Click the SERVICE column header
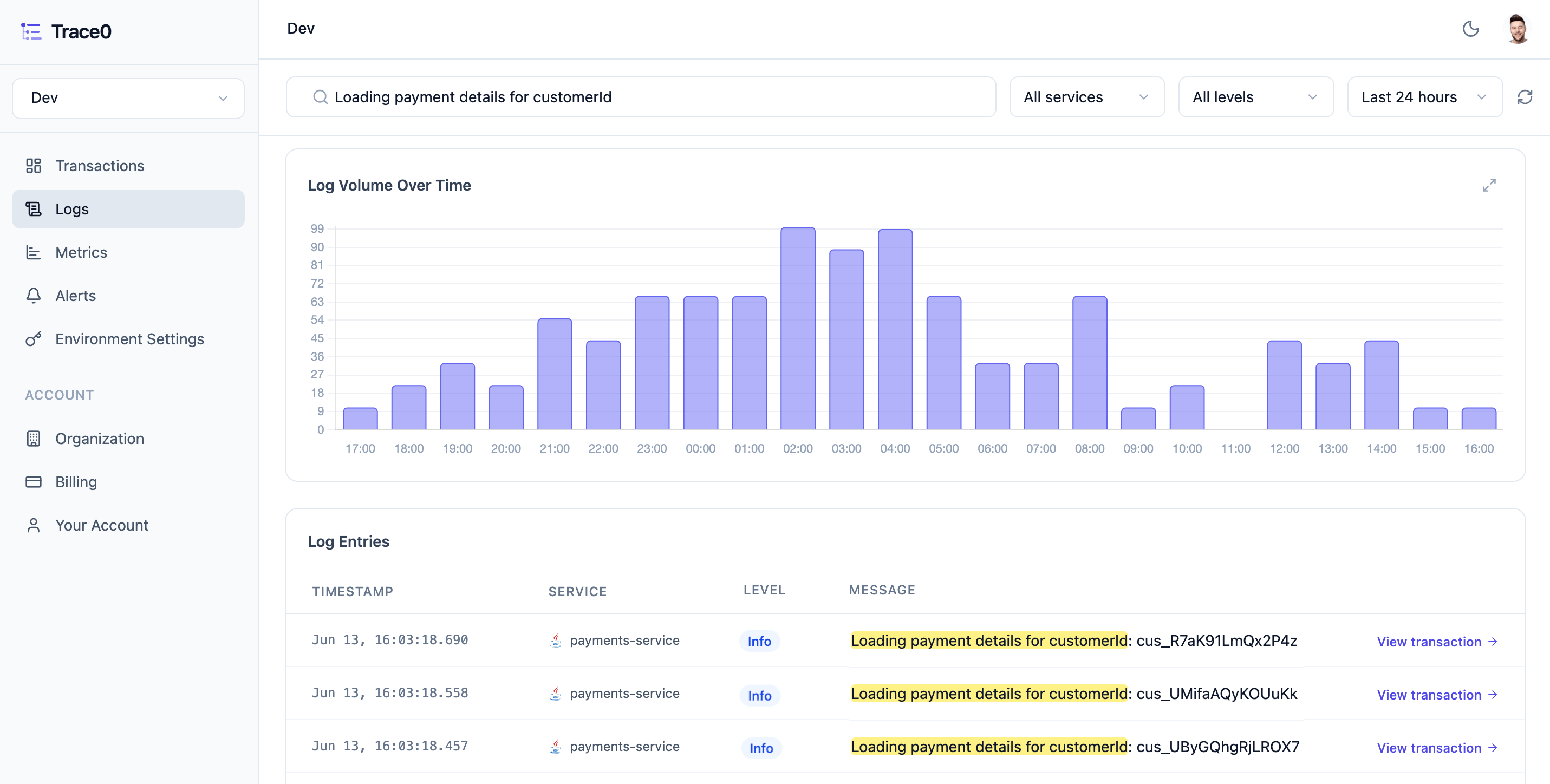Viewport: 1550px width, 784px height. (577, 591)
